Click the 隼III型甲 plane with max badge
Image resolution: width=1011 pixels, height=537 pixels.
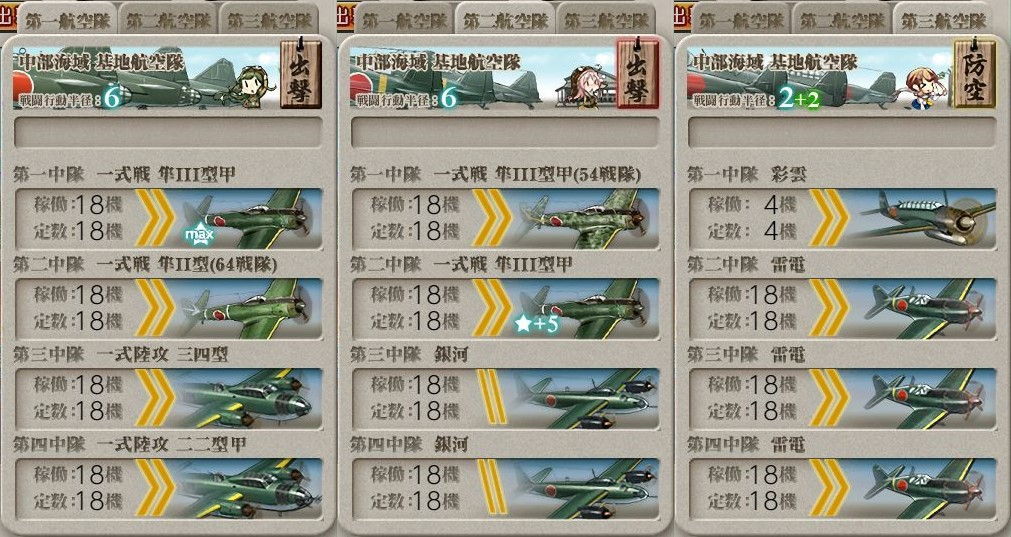click(248, 219)
